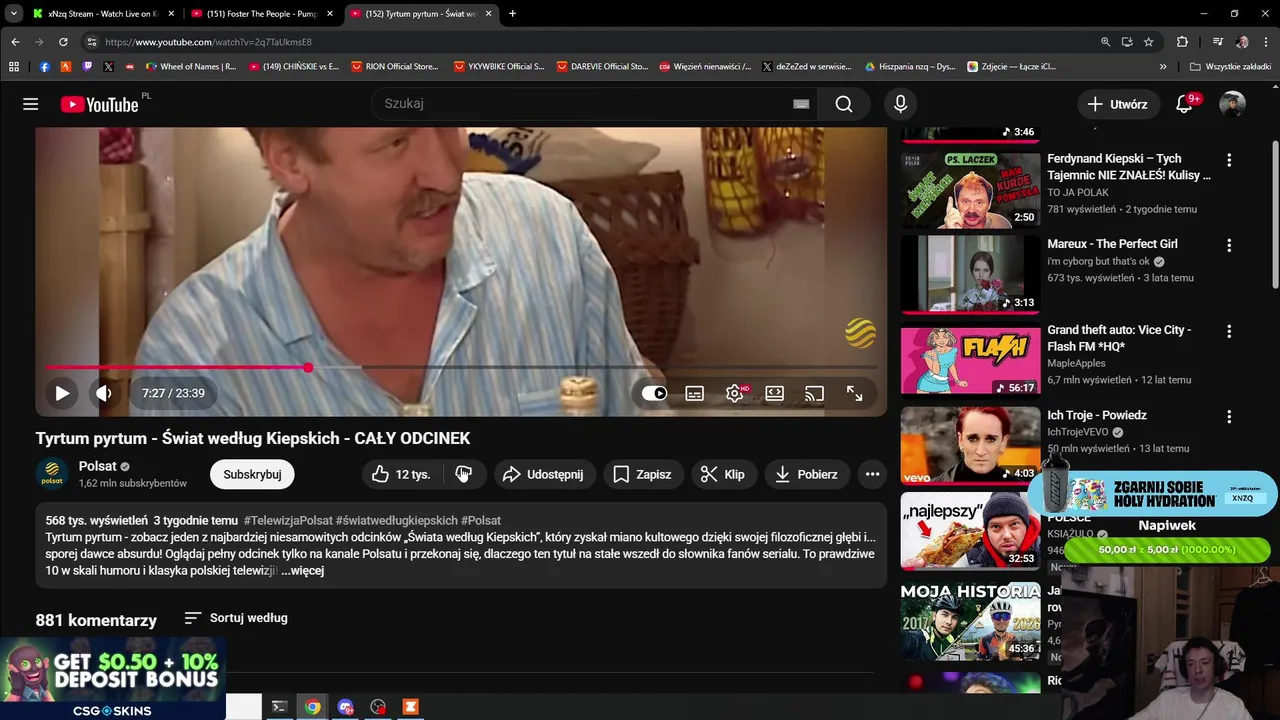1280x720 pixels.
Task: Open the terminal icon in taskbar
Action: [x=279, y=707]
